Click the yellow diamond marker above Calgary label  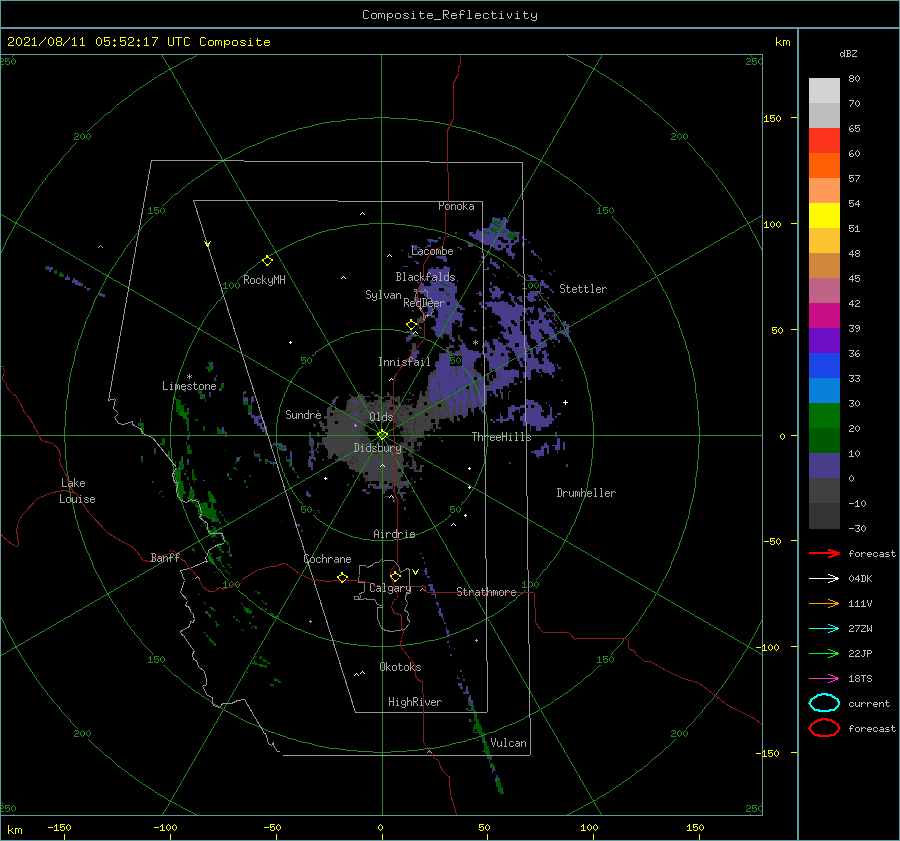[x=395, y=576]
